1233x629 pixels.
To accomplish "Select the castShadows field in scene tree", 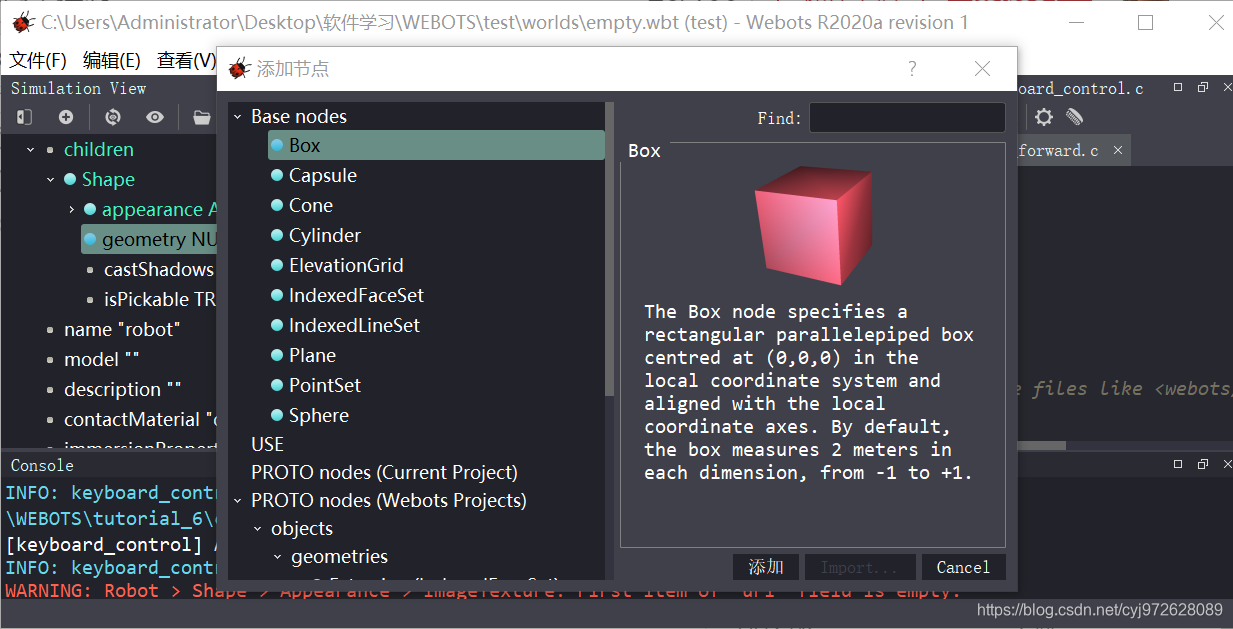I will pos(159,269).
